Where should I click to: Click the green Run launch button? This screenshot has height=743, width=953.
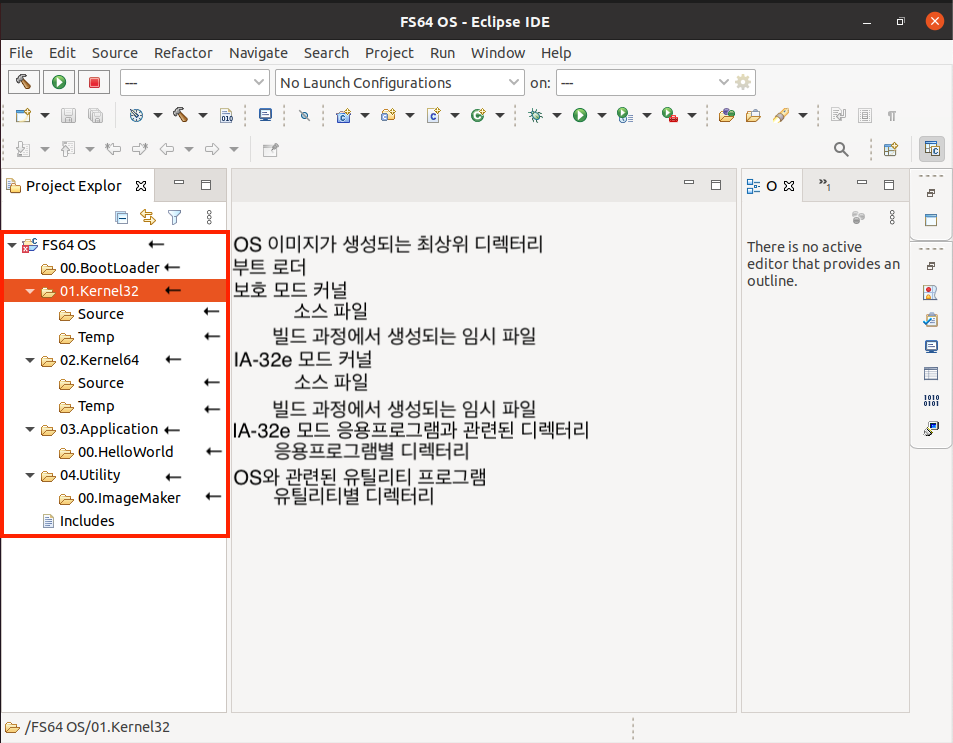(x=59, y=82)
